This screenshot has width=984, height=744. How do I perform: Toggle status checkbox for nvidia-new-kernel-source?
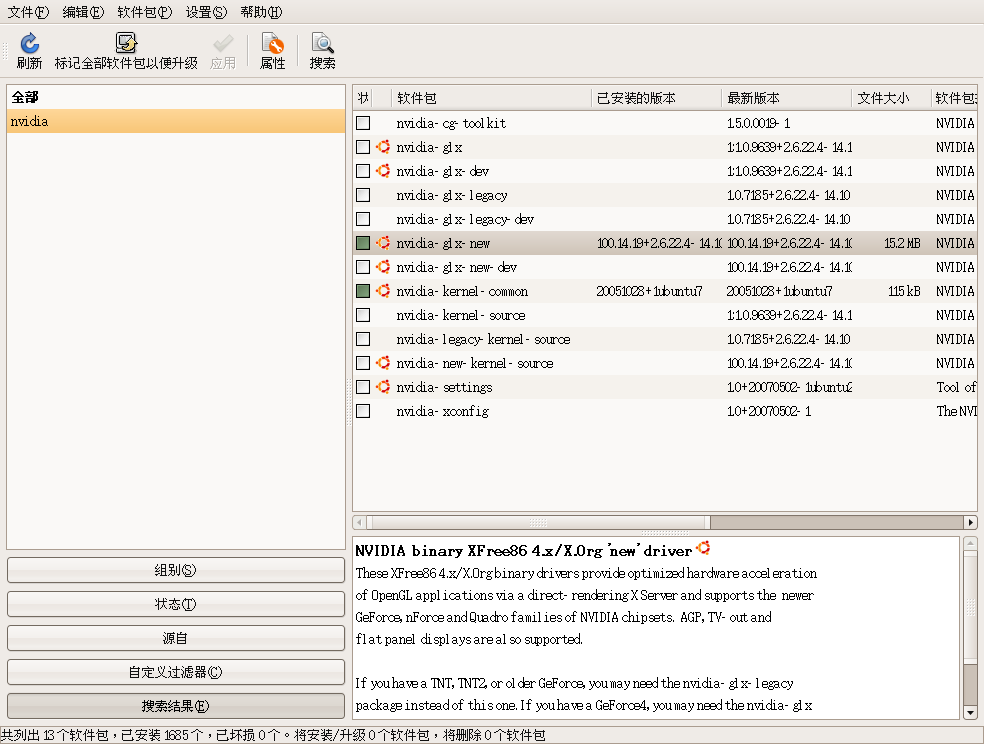pyautogui.click(x=363, y=363)
